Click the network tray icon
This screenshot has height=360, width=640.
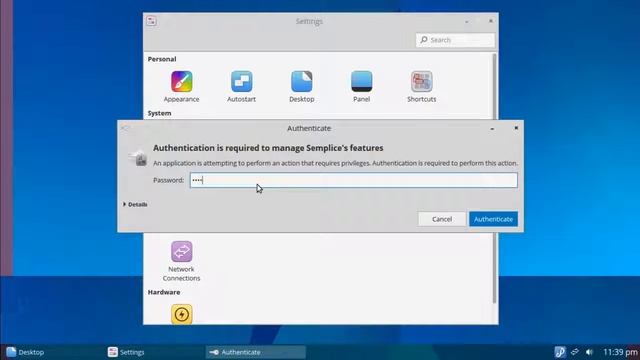[x=575, y=352]
